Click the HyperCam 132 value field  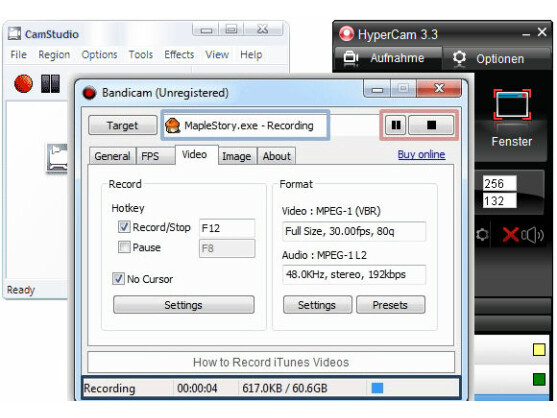499,201
